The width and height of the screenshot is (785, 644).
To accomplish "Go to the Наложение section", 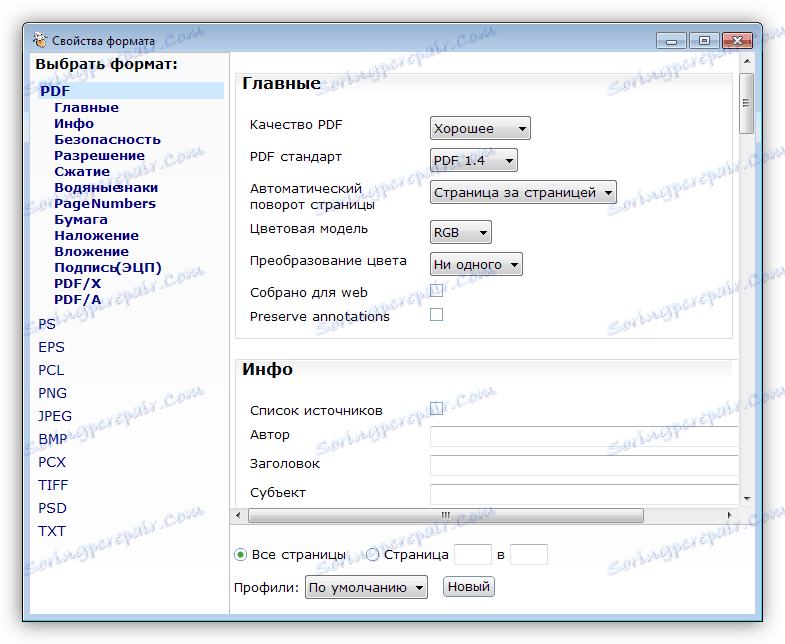I will [x=97, y=236].
